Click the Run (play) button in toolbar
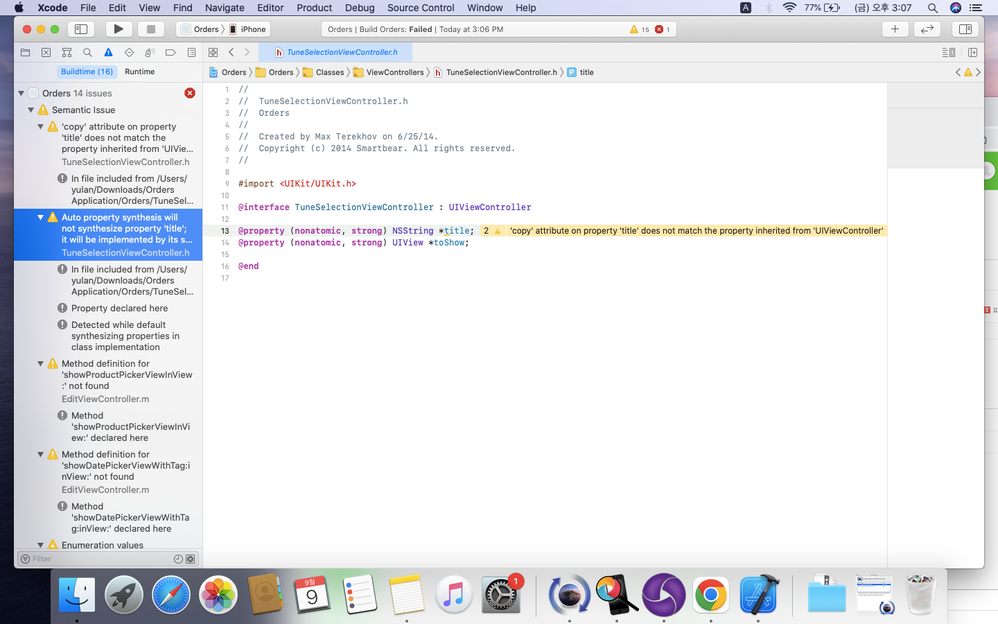The width and height of the screenshot is (998, 624). click(x=118, y=29)
